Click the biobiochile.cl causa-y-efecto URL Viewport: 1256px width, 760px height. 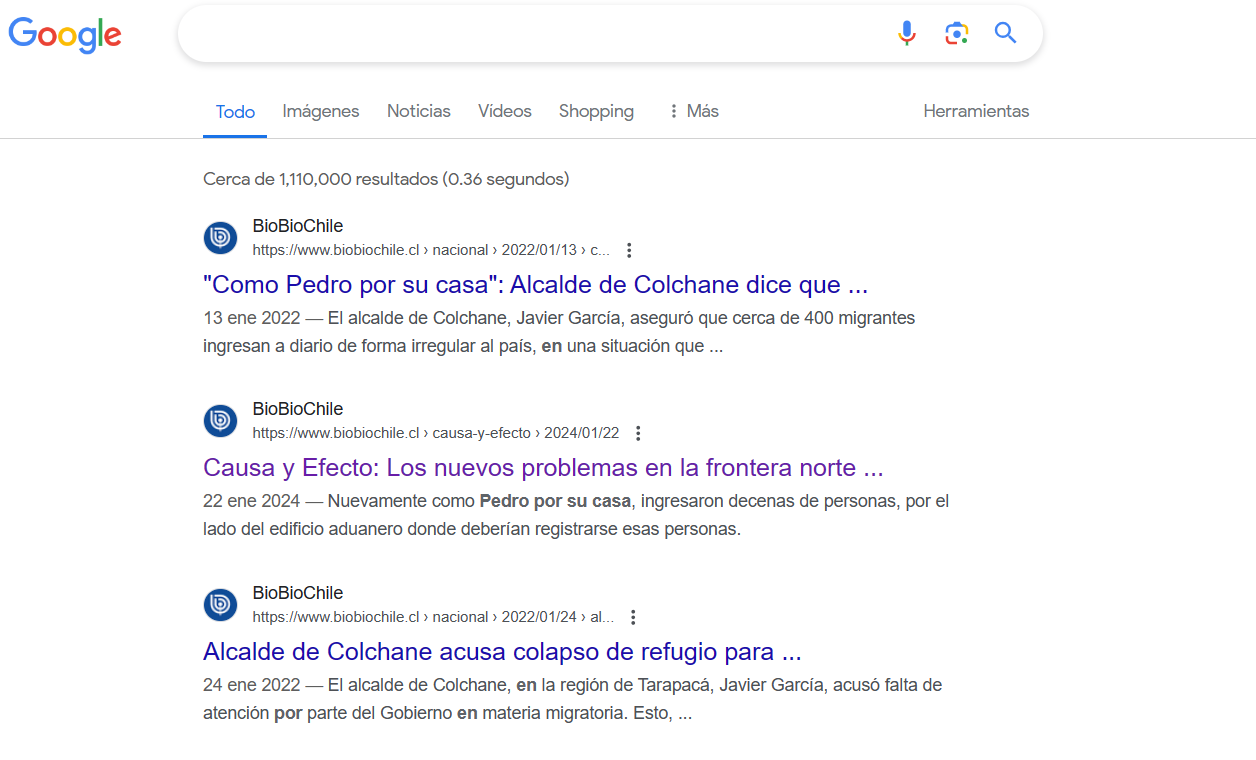(436, 433)
